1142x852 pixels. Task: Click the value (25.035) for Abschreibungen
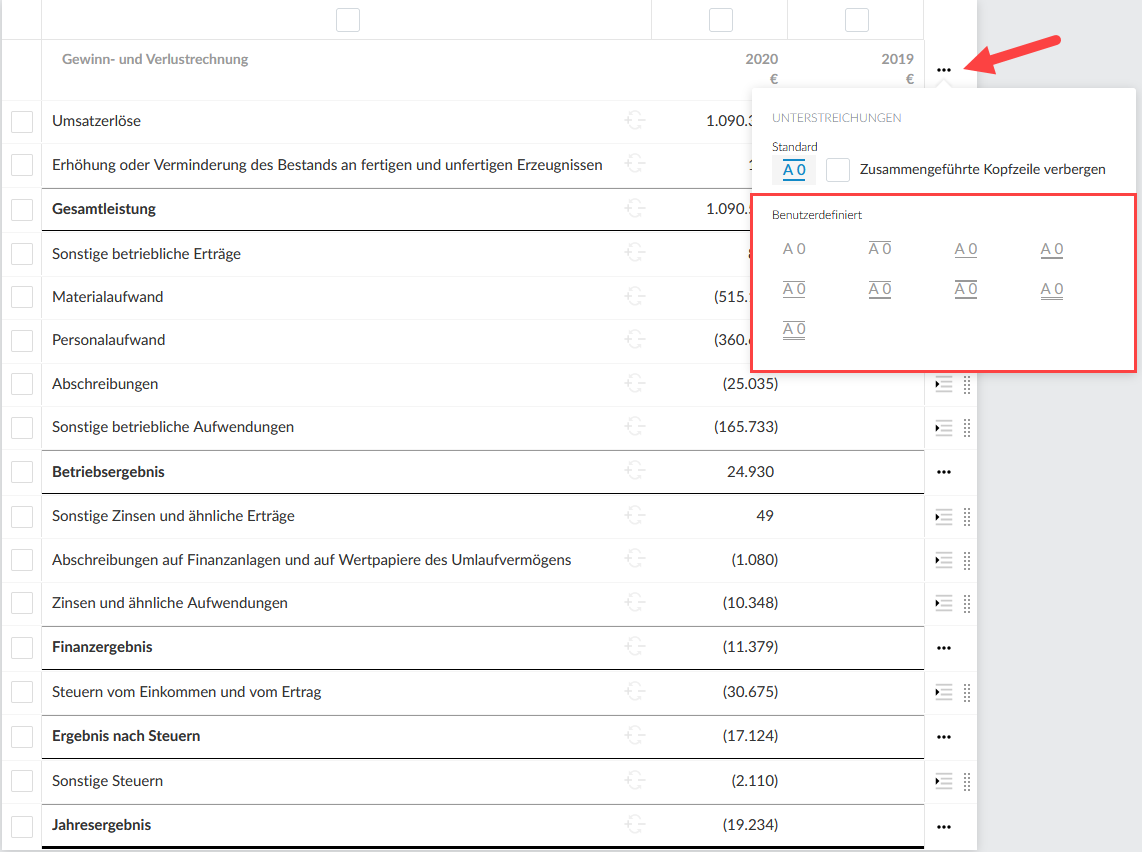(x=750, y=384)
